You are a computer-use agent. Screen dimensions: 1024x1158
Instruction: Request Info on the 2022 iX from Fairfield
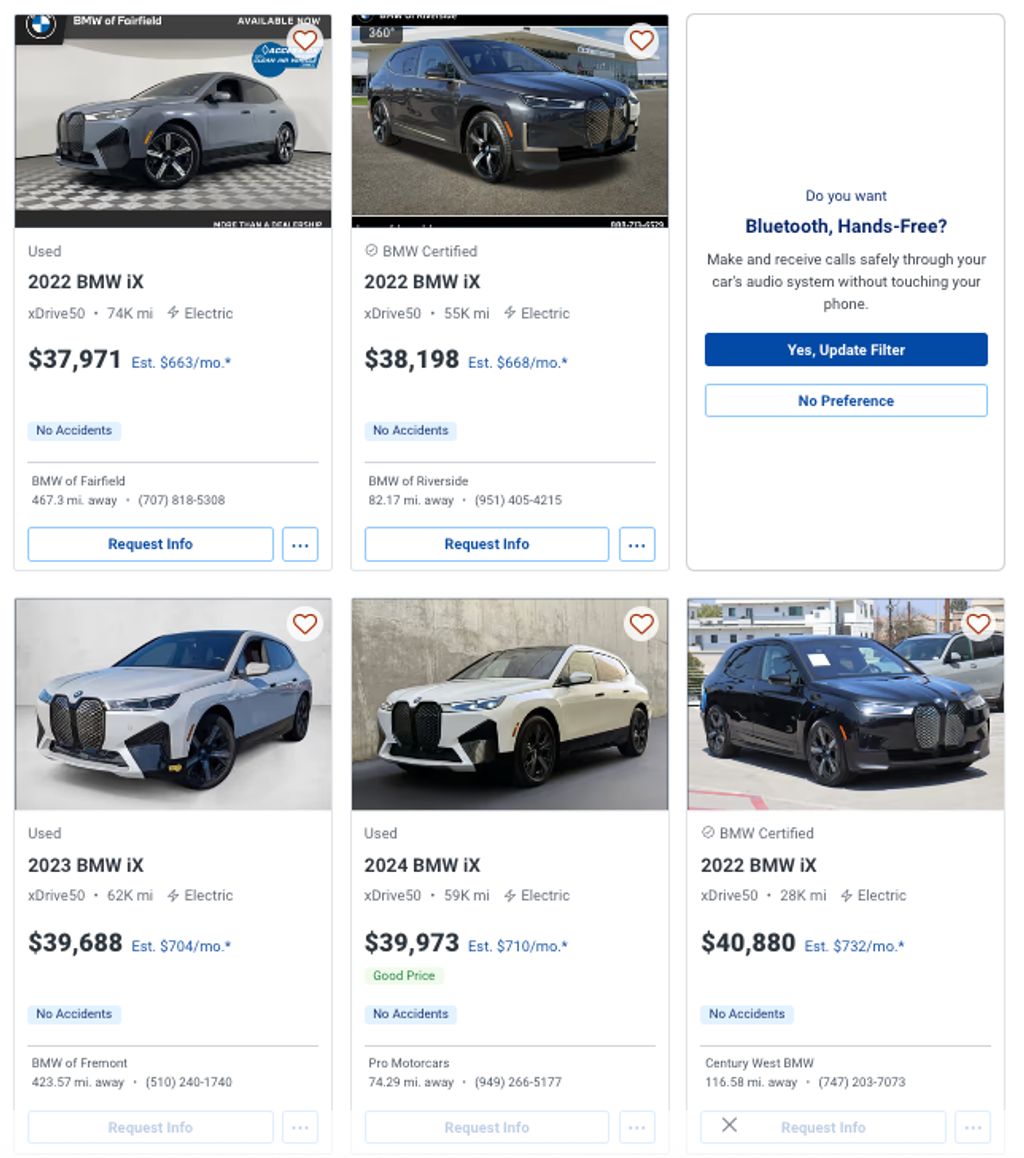click(x=150, y=544)
